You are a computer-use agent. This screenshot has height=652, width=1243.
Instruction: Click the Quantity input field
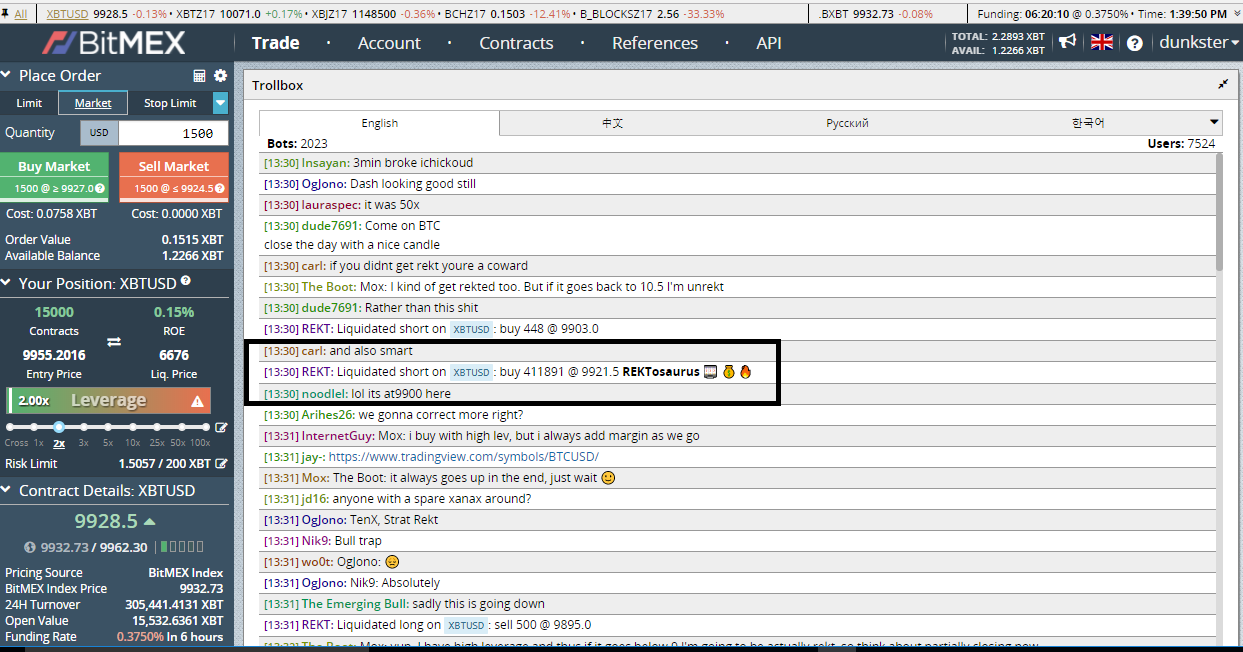coord(173,133)
